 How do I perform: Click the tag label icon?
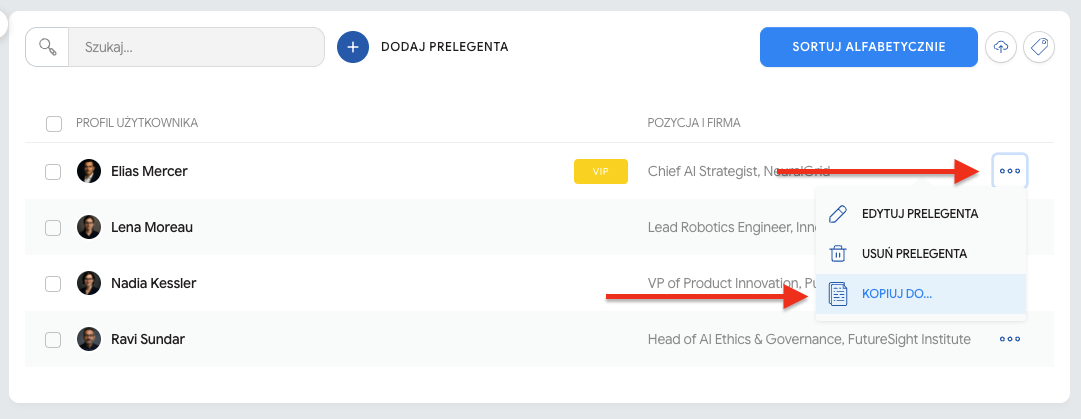click(1039, 47)
